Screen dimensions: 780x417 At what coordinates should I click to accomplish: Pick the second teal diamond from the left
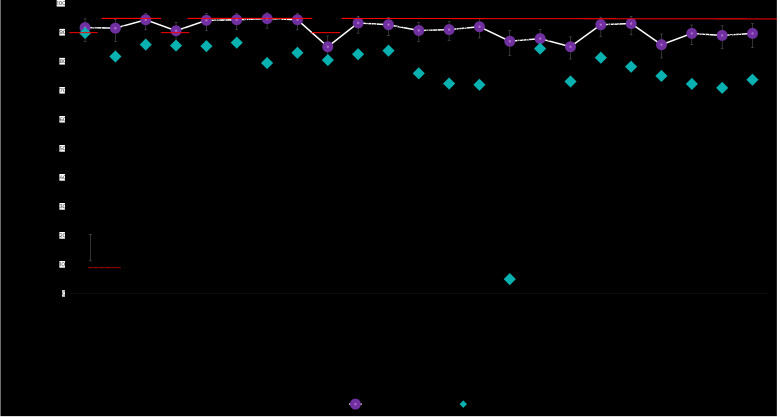point(115,57)
